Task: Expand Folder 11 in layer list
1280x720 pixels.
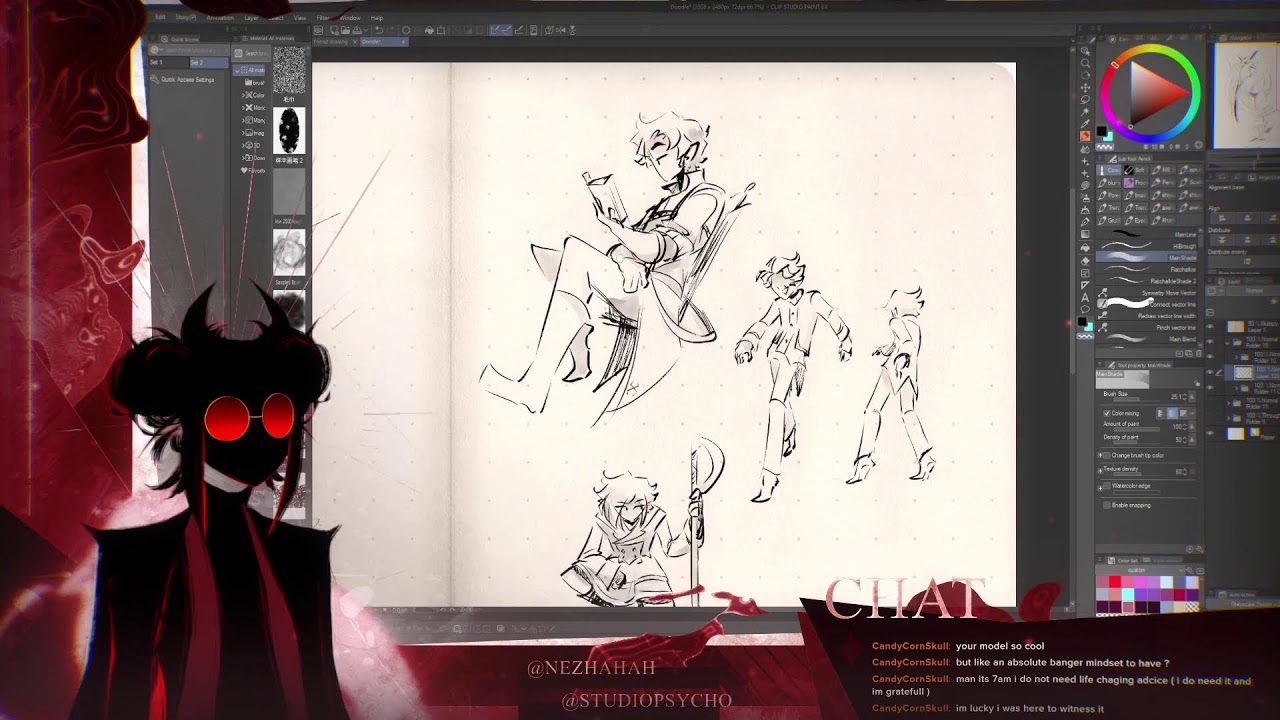Action: pos(1228,403)
